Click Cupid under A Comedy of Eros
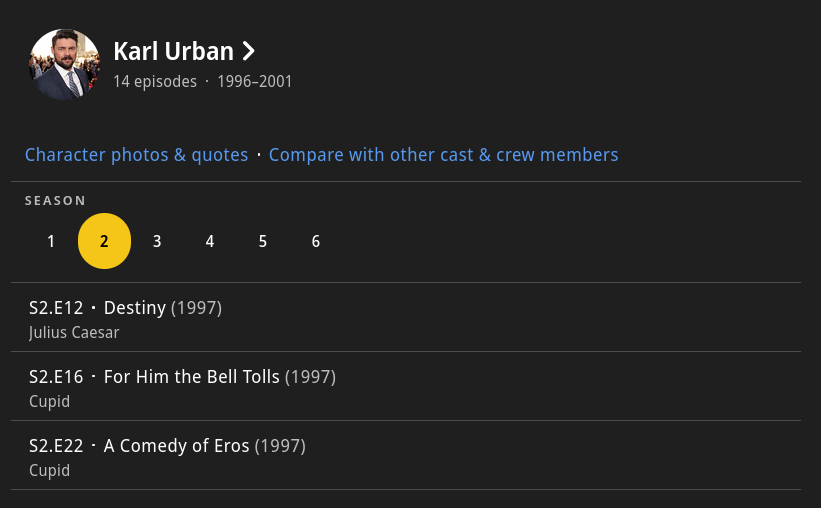This screenshot has width=821, height=508. pos(49,471)
